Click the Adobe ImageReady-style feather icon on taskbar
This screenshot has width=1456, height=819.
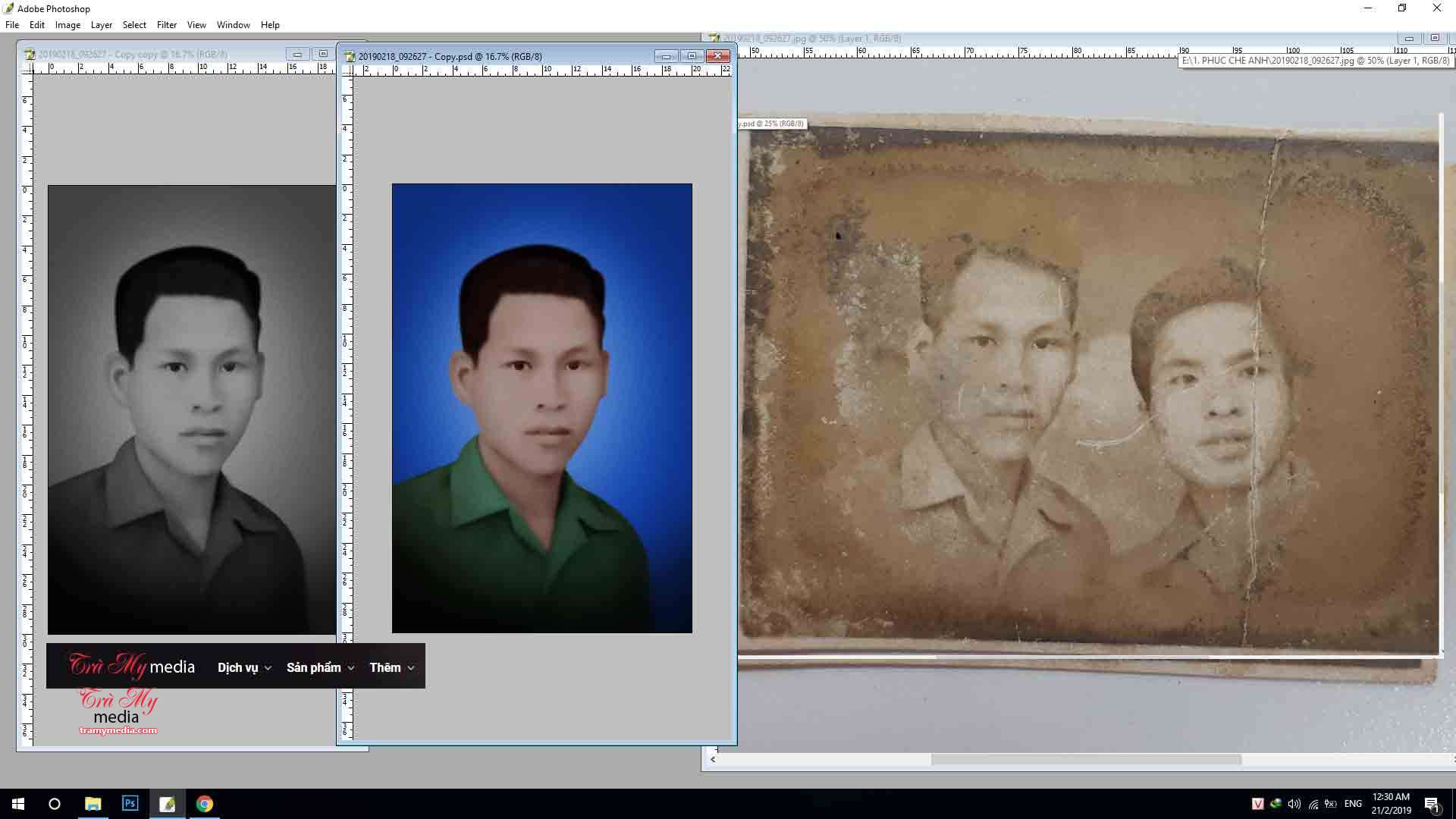click(x=167, y=804)
